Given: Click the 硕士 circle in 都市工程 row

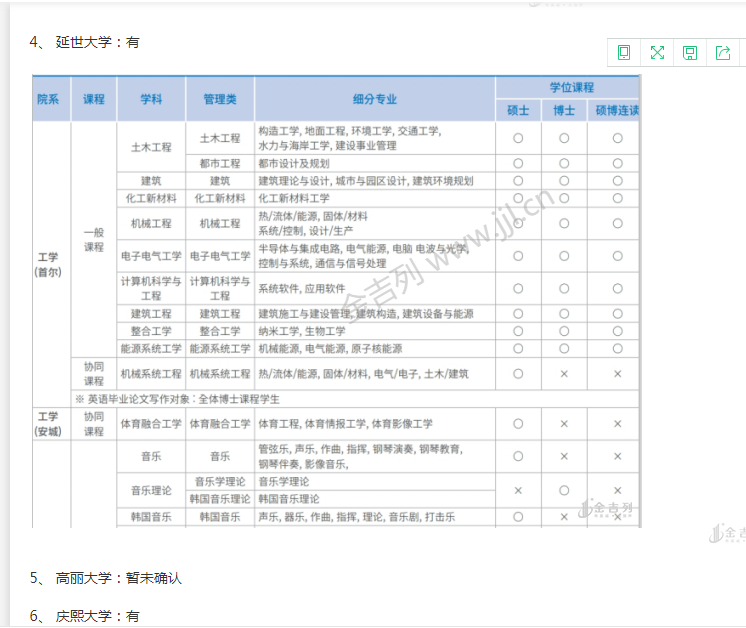Looking at the screenshot, I should tap(518, 163).
